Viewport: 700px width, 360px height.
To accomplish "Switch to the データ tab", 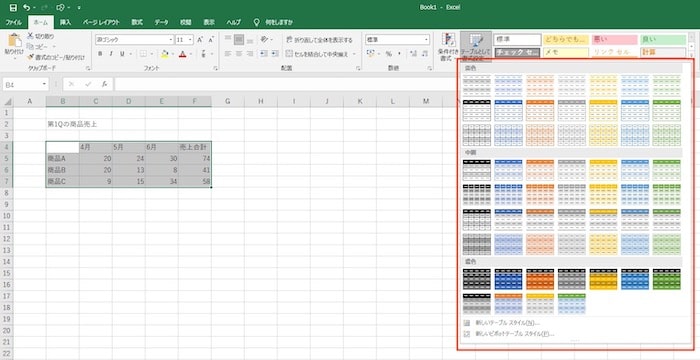I will [x=161, y=22].
